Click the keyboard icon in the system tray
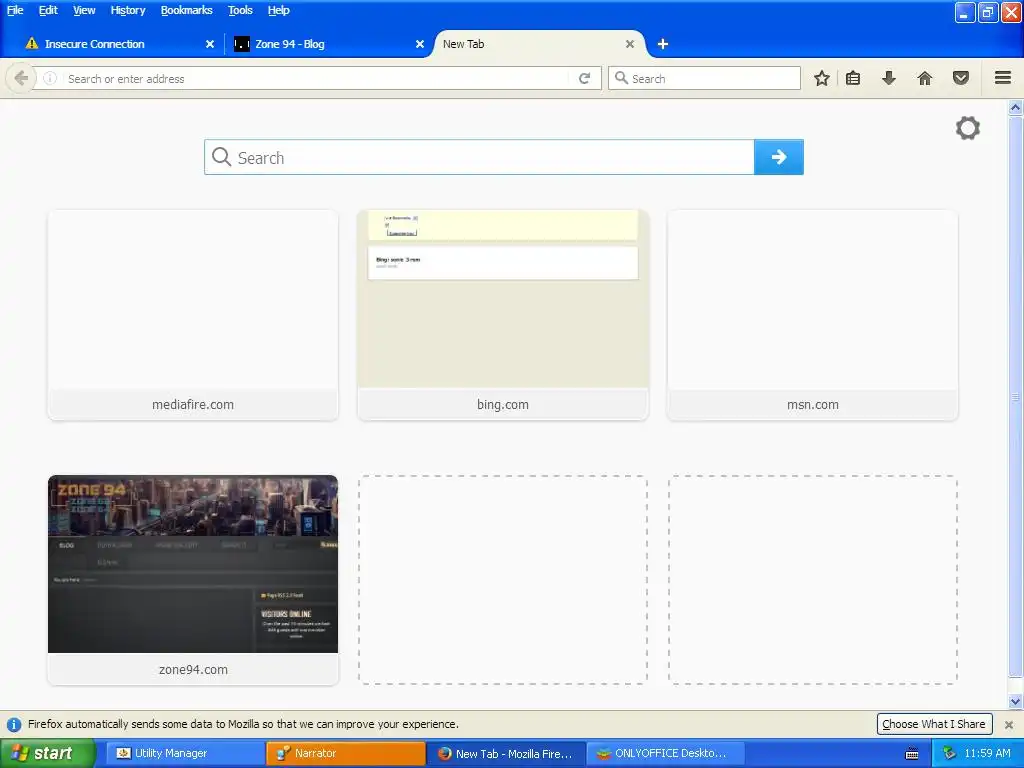The image size is (1024, 768). pyautogui.click(x=912, y=754)
